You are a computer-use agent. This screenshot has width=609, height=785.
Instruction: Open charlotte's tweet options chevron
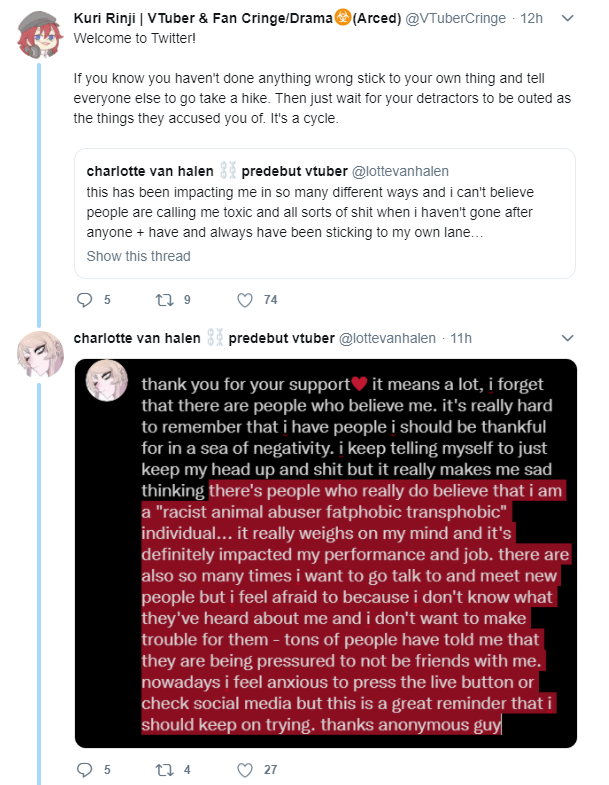tap(567, 338)
